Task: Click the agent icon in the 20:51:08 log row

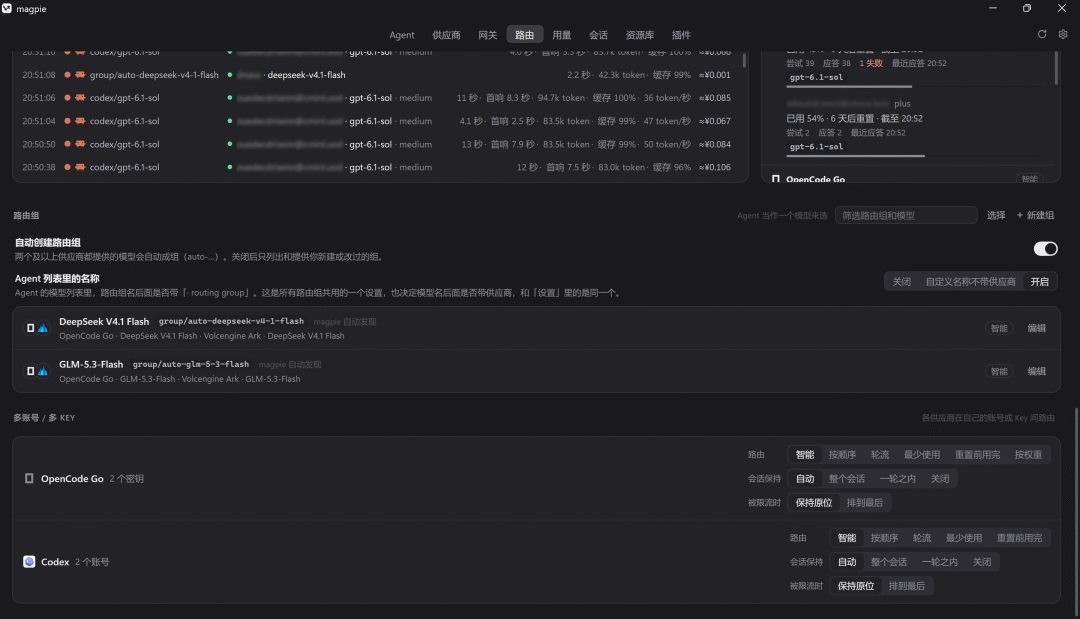Action: (80, 74)
